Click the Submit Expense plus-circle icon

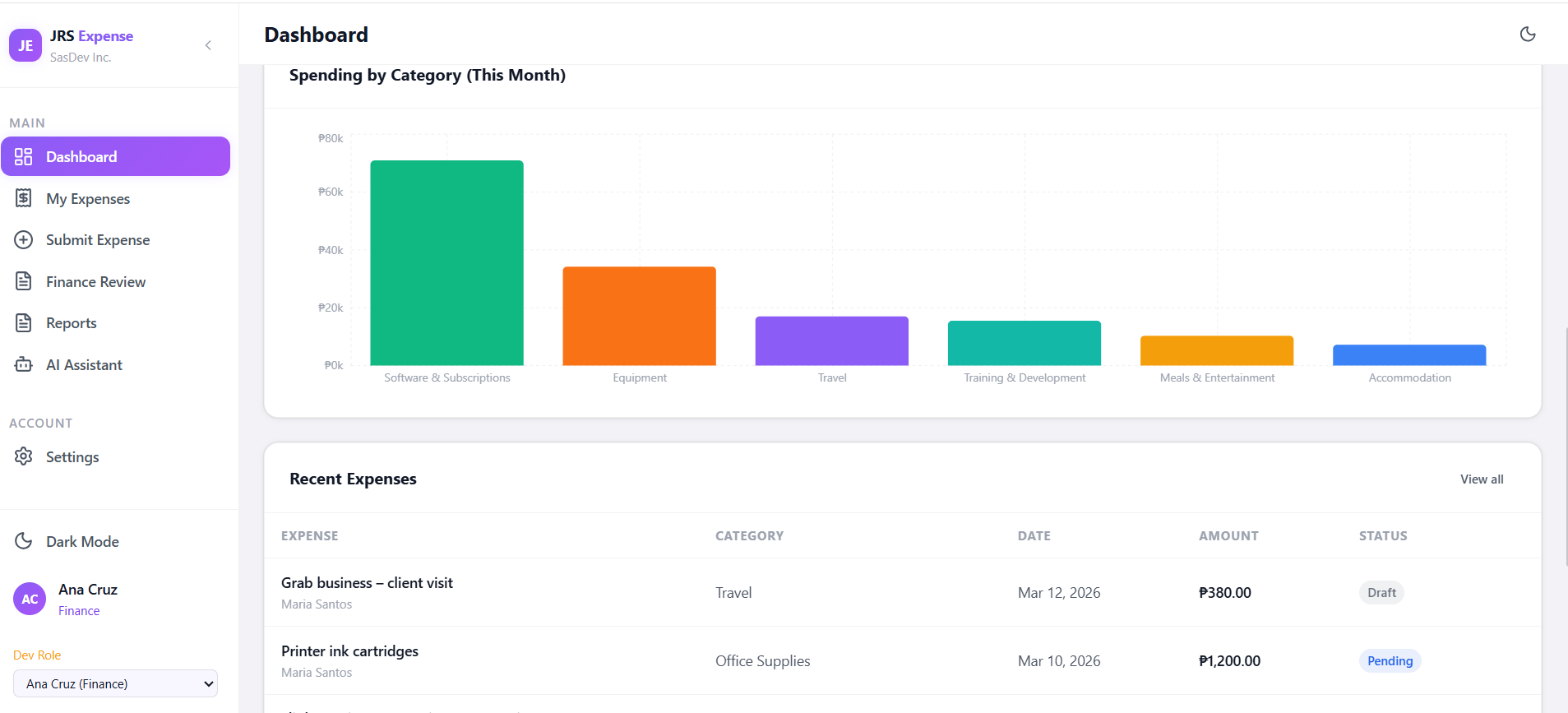click(24, 239)
